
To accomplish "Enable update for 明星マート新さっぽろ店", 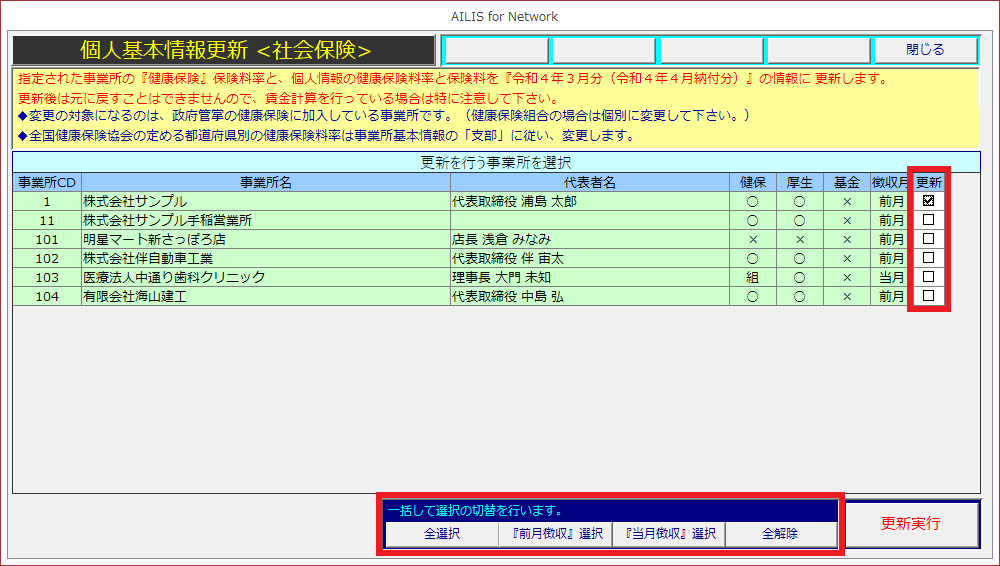I will pyautogui.click(x=928, y=239).
